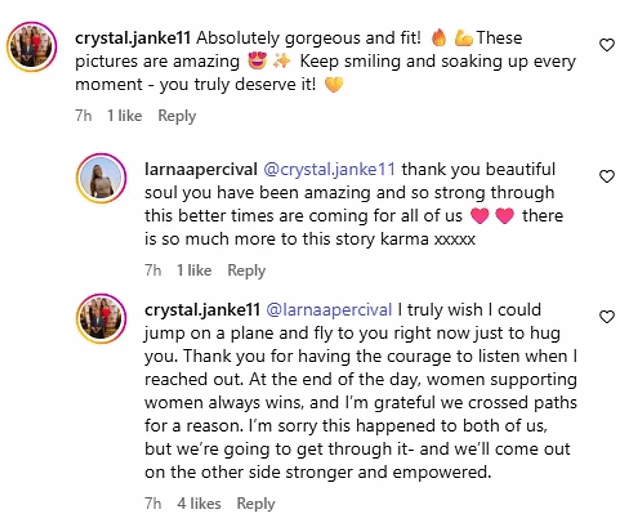Click crystal.janke11's avatar beside the bottom comment
The width and height of the screenshot is (628, 512).
click(x=99, y=319)
